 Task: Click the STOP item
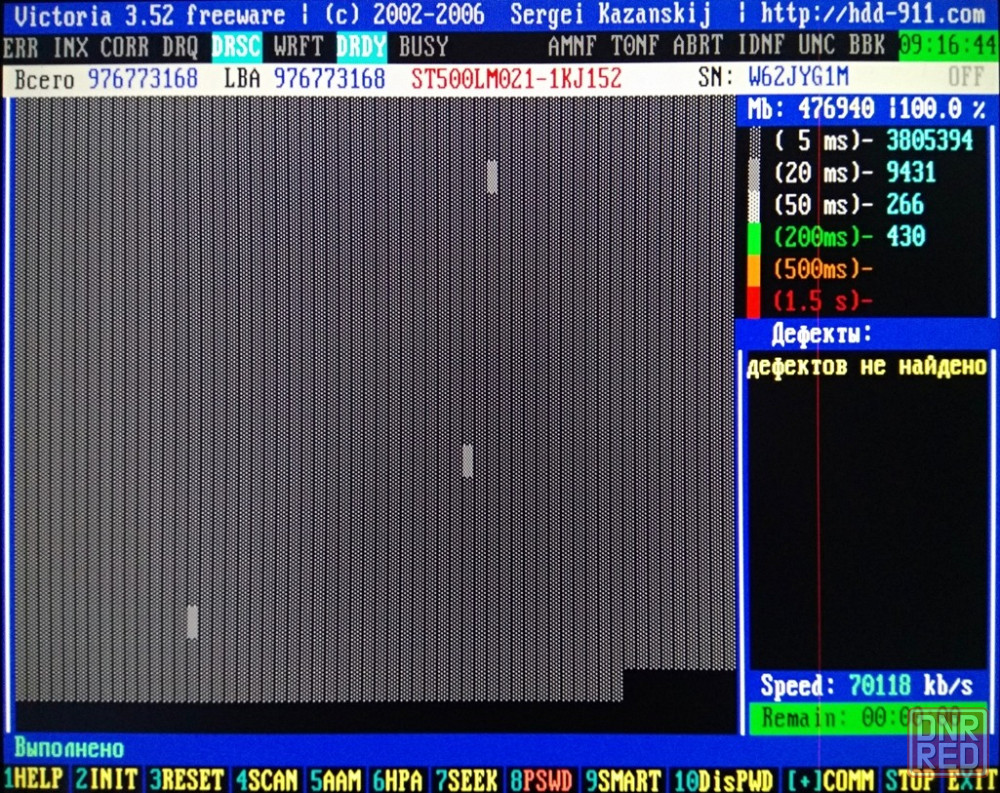click(x=910, y=779)
